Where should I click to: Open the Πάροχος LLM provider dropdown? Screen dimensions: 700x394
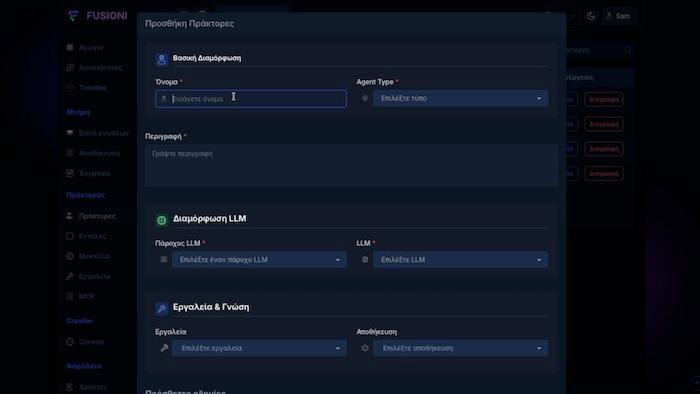point(259,259)
